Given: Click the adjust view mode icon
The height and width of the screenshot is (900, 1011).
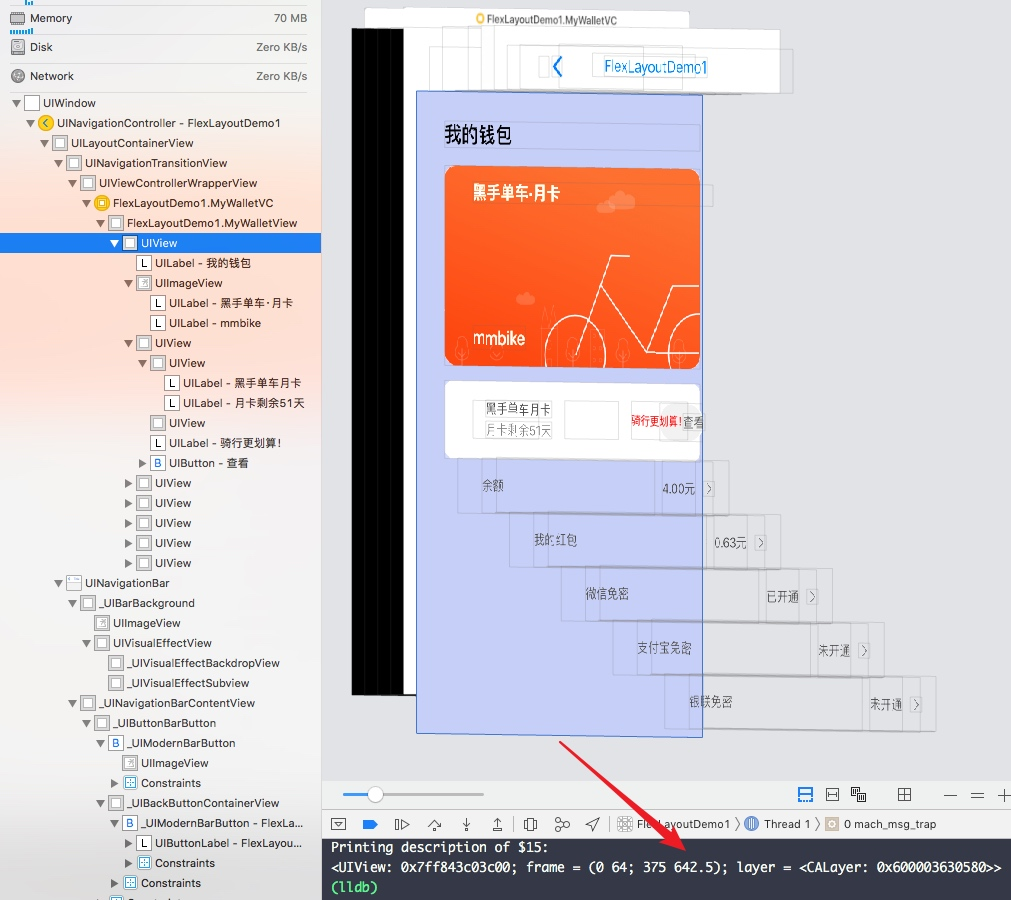Looking at the screenshot, I should 858,794.
